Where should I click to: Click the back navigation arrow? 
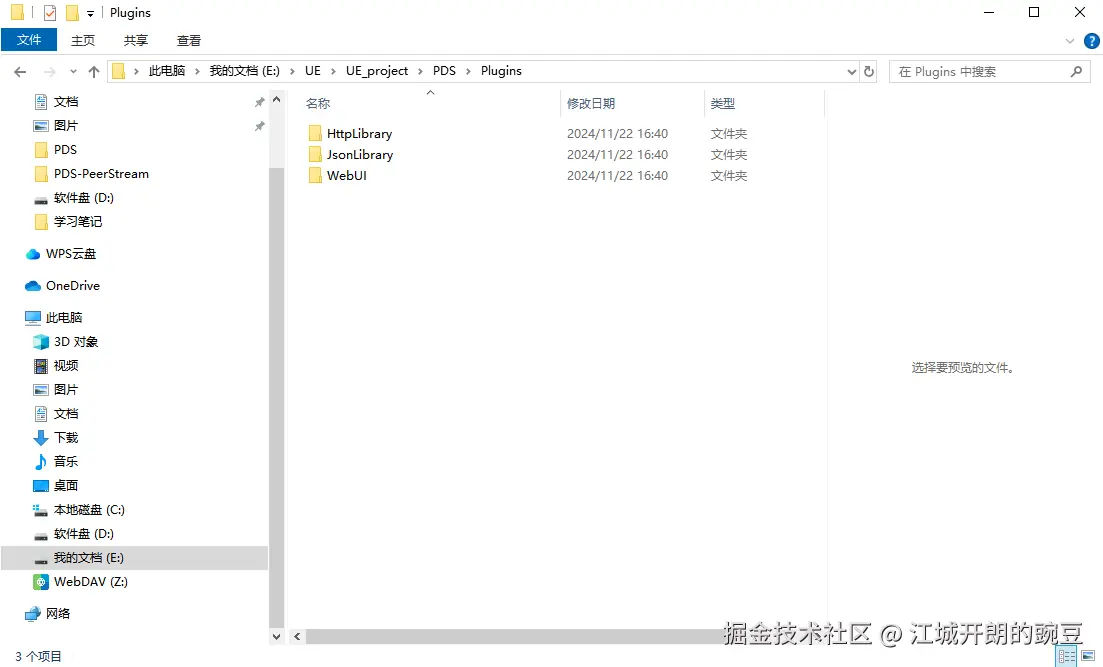click(x=20, y=71)
